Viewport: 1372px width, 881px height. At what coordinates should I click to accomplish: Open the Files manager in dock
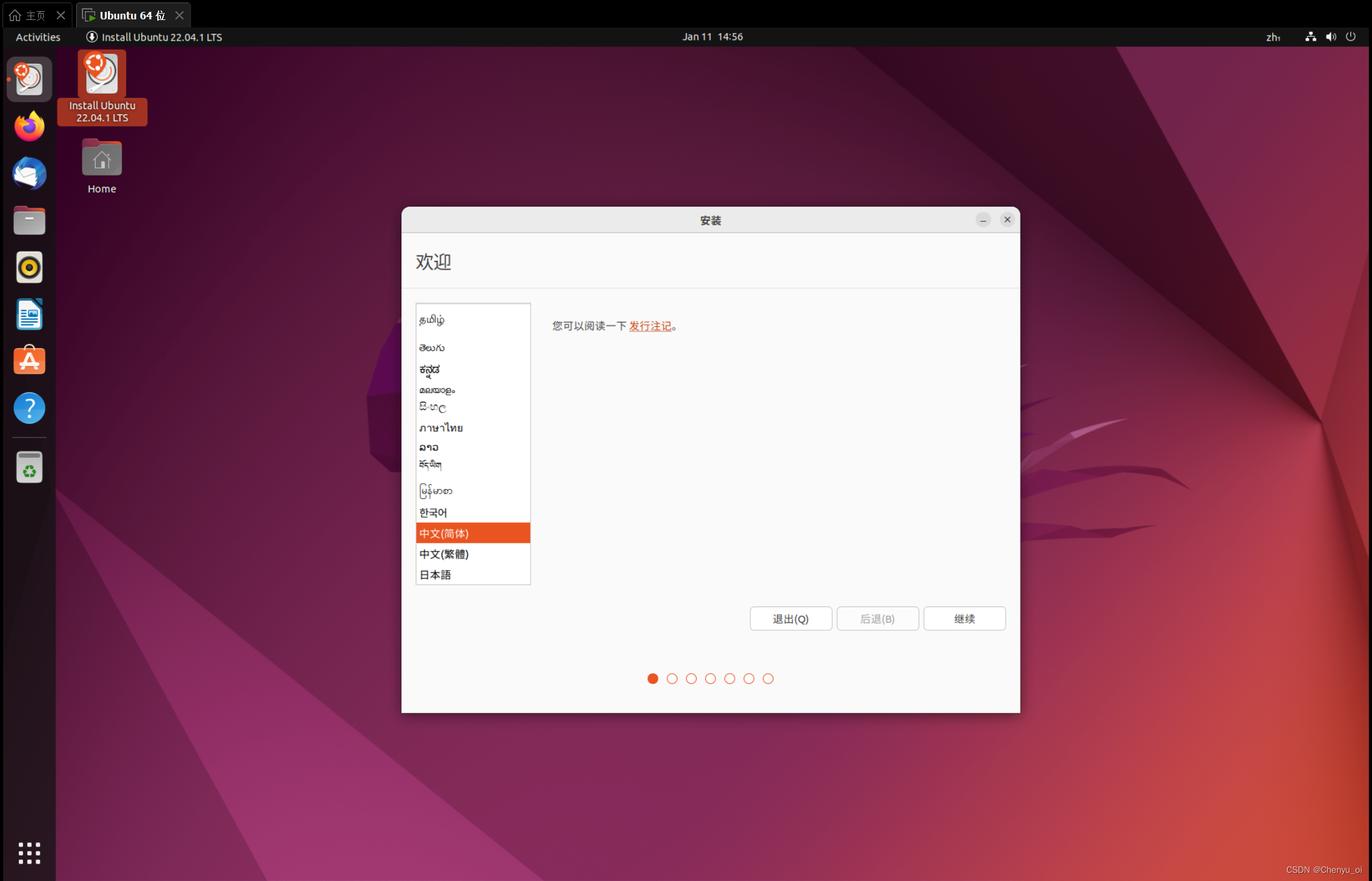[29, 220]
